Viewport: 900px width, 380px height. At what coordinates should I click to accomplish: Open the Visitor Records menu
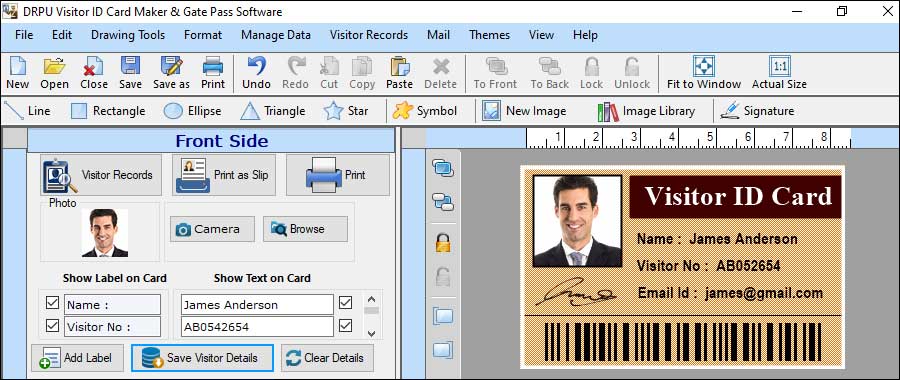point(369,35)
